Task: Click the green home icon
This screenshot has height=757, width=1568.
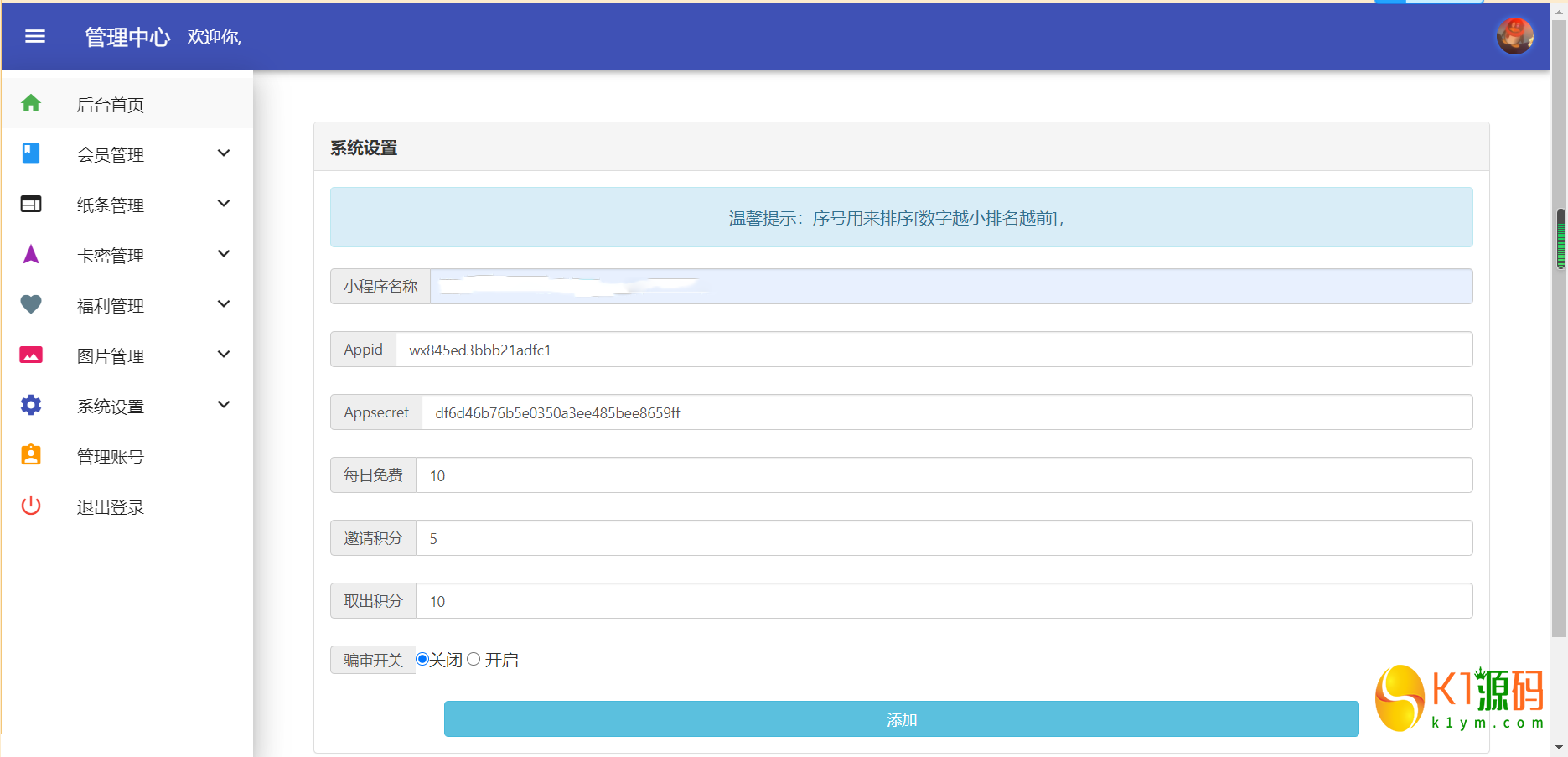Action: 31,103
